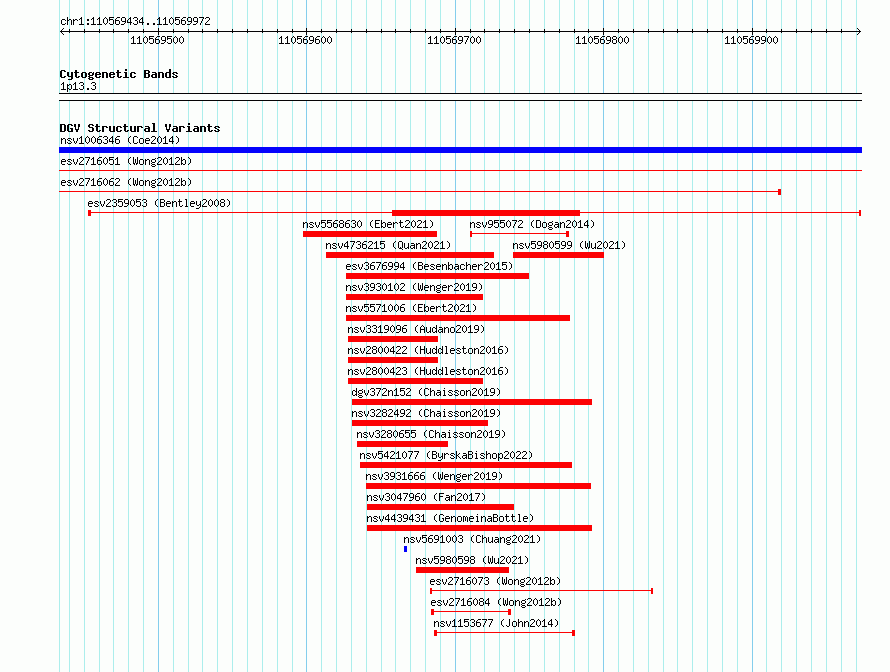Select the small blue nsv5691003 marker
This screenshot has width=890, height=672.
[x=405, y=549]
